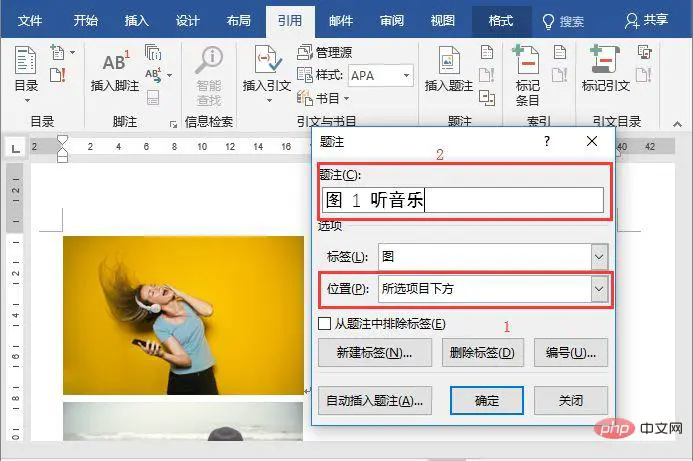Open the 位置 position dropdown
Viewport: 693px width, 461px height.
(599, 289)
